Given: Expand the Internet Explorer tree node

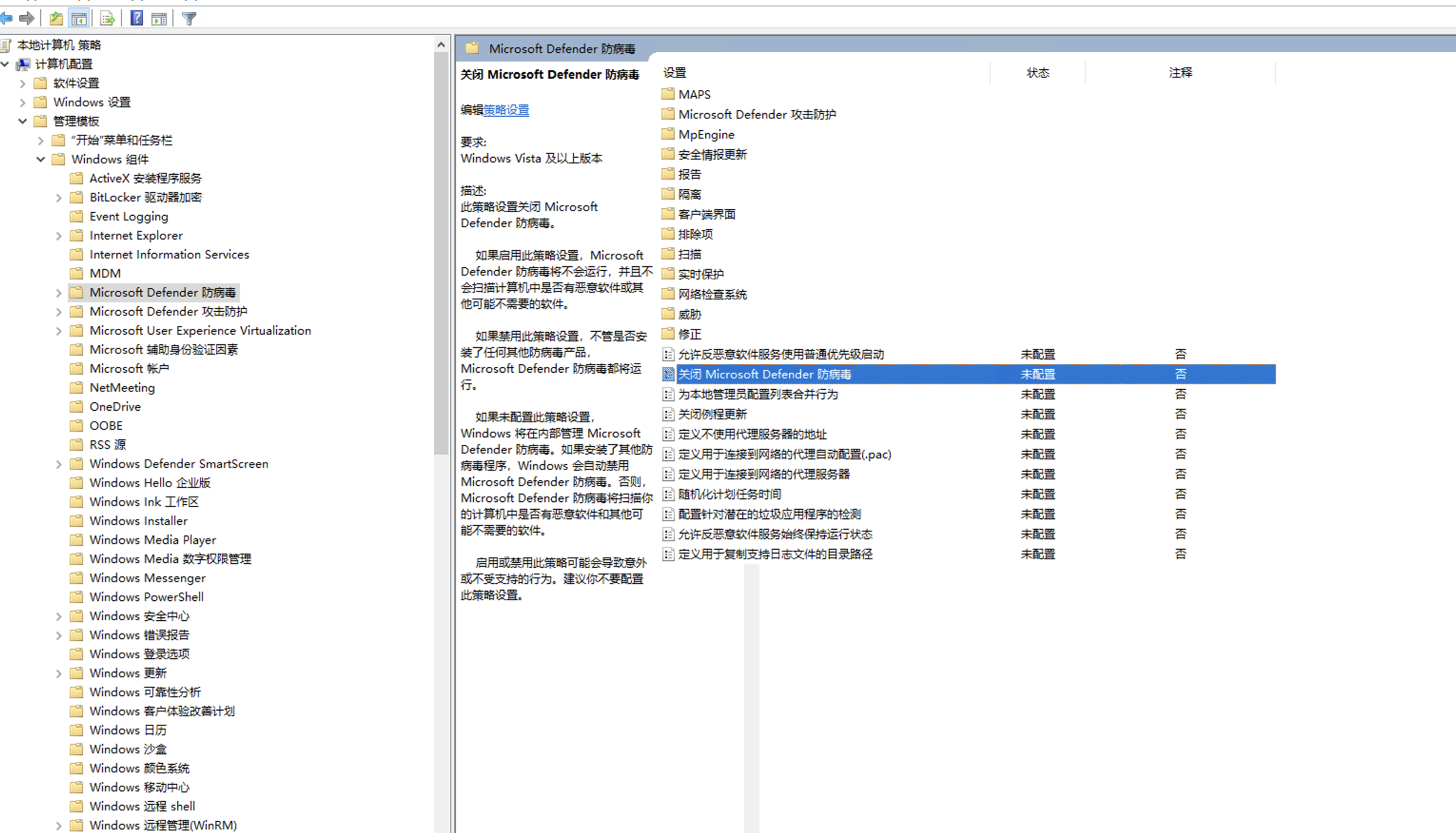Looking at the screenshot, I should [x=59, y=236].
